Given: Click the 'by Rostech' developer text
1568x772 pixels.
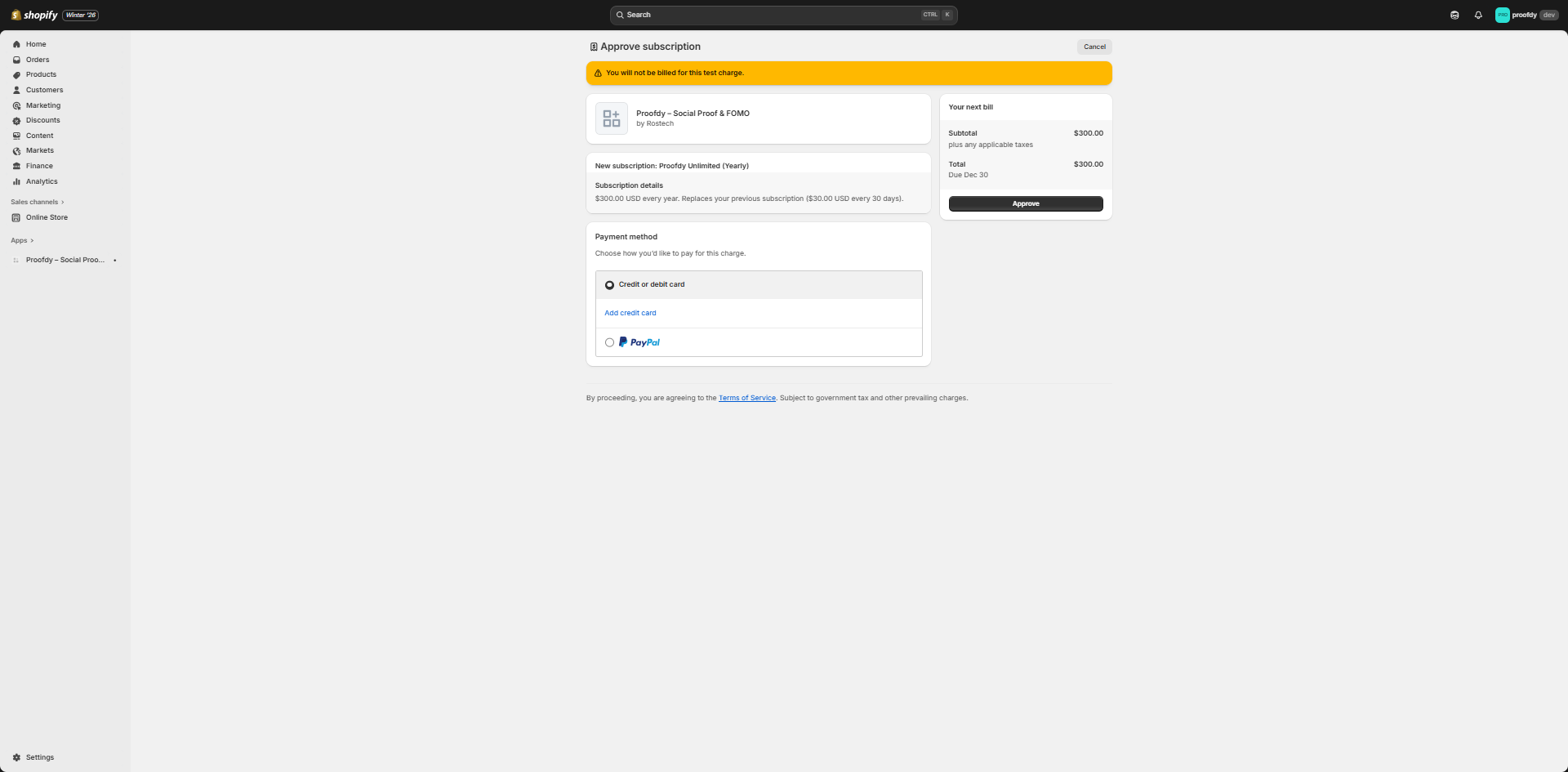Looking at the screenshot, I should [x=655, y=123].
